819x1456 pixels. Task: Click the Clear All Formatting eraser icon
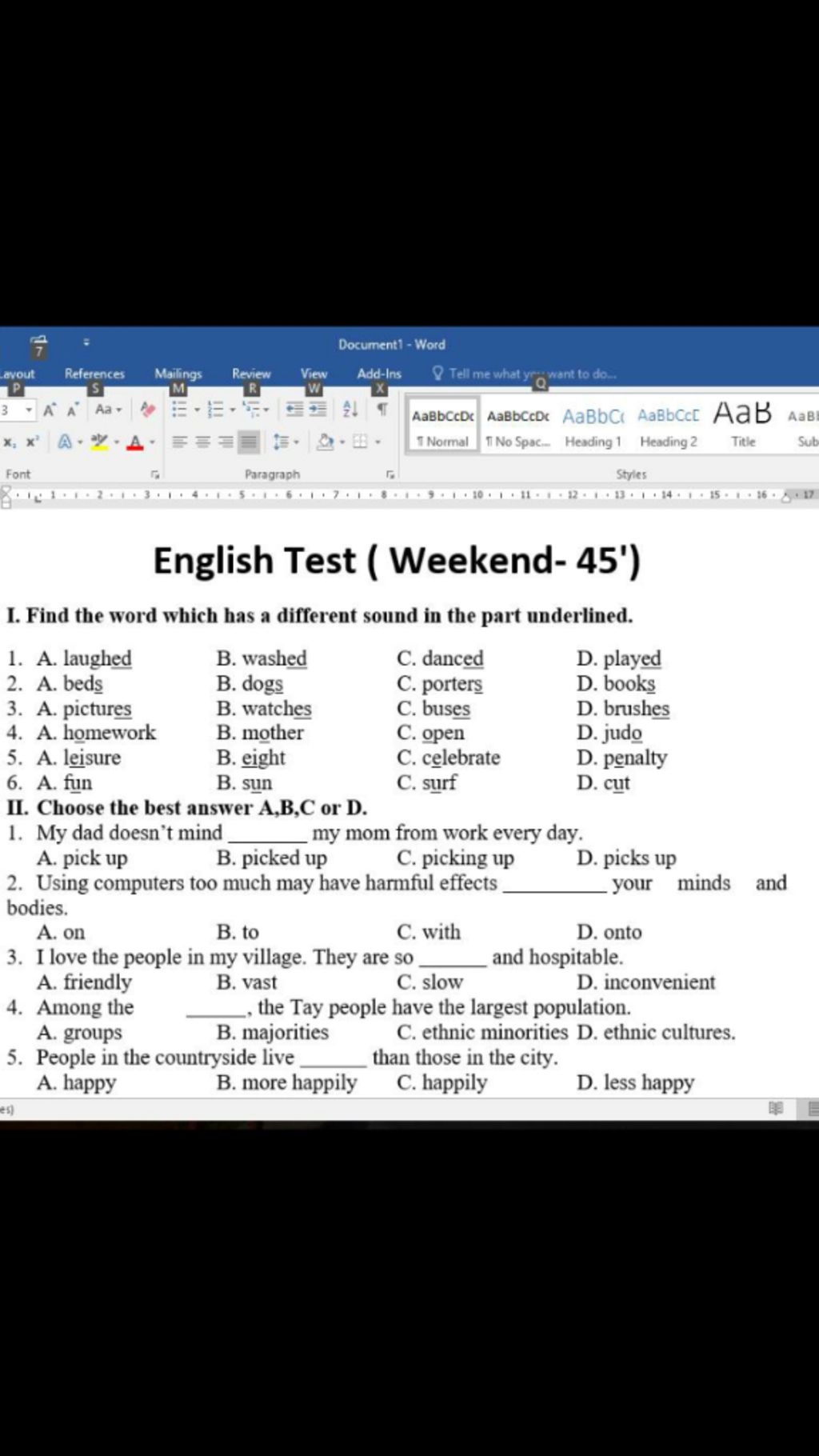point(147,410)
